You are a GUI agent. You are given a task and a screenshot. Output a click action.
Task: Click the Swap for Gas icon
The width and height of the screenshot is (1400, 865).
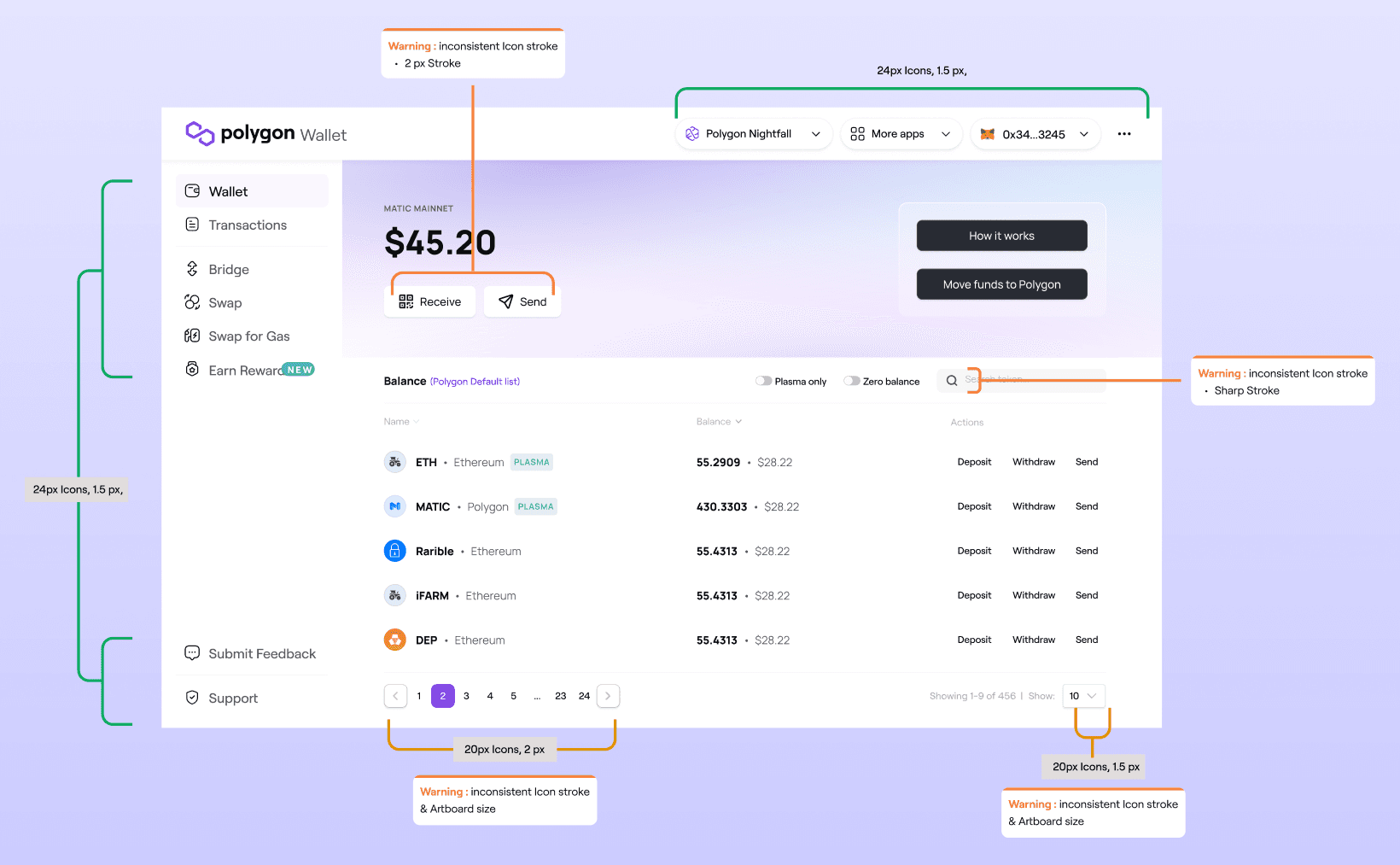(192, 336)
